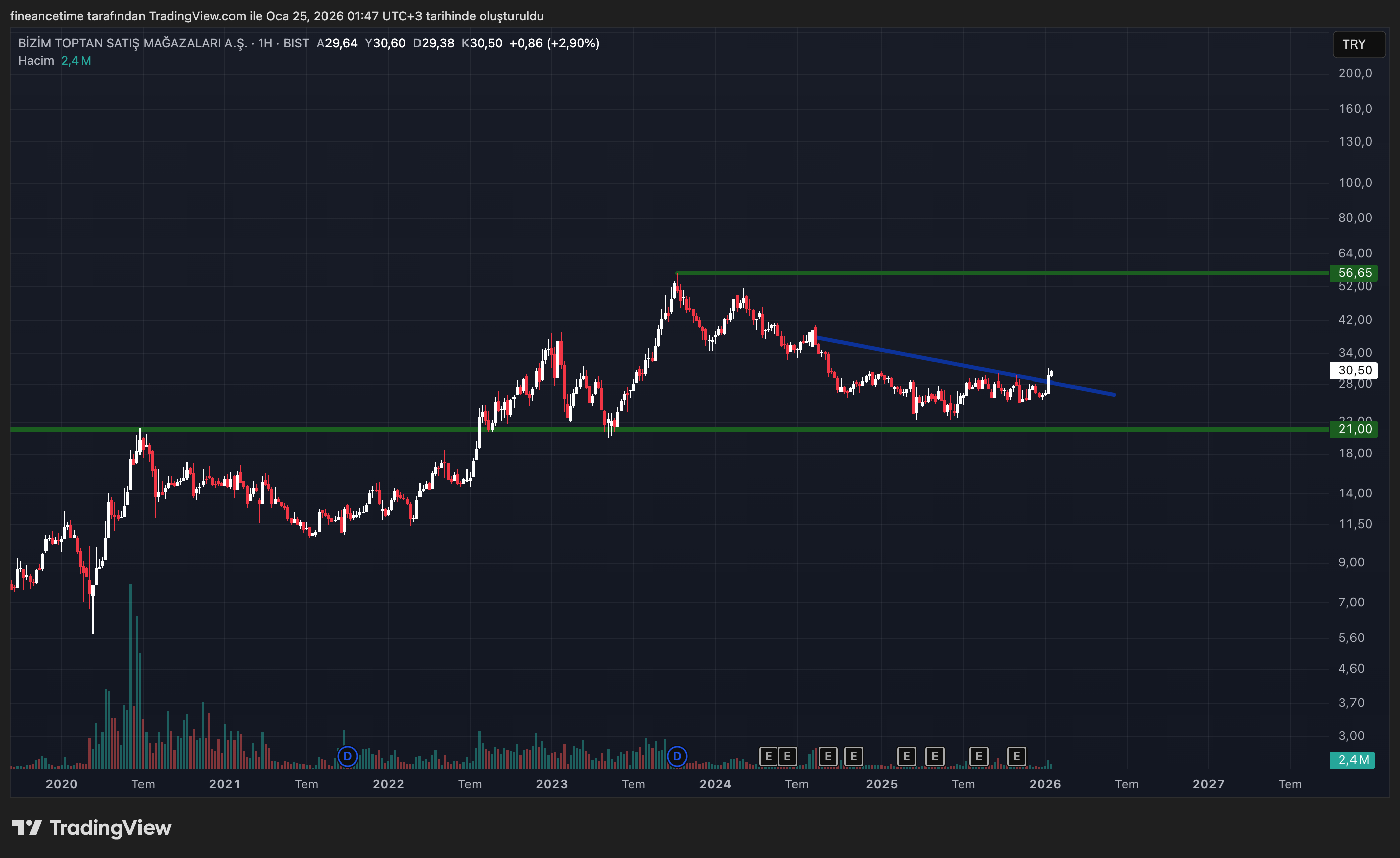
Task: Open the leftmost earnings E marker
Action: pos(768,756)
